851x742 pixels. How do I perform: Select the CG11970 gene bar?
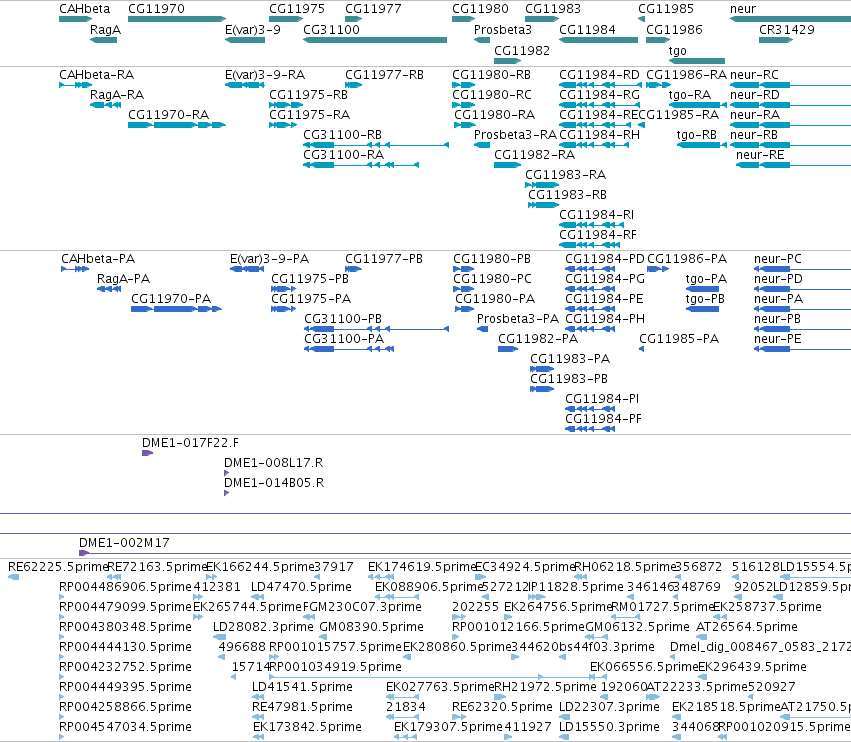coord(176,19)
